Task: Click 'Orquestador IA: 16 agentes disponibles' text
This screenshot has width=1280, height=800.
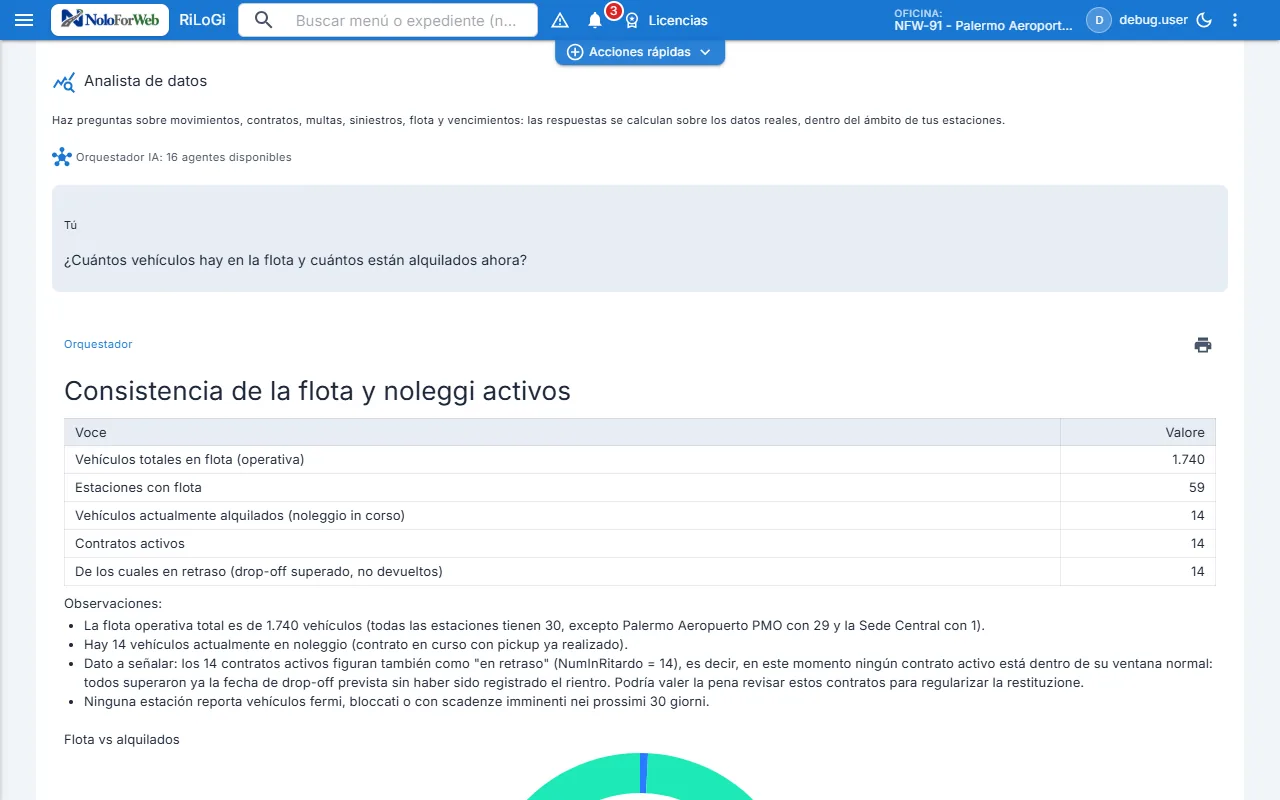Action: 184,157
